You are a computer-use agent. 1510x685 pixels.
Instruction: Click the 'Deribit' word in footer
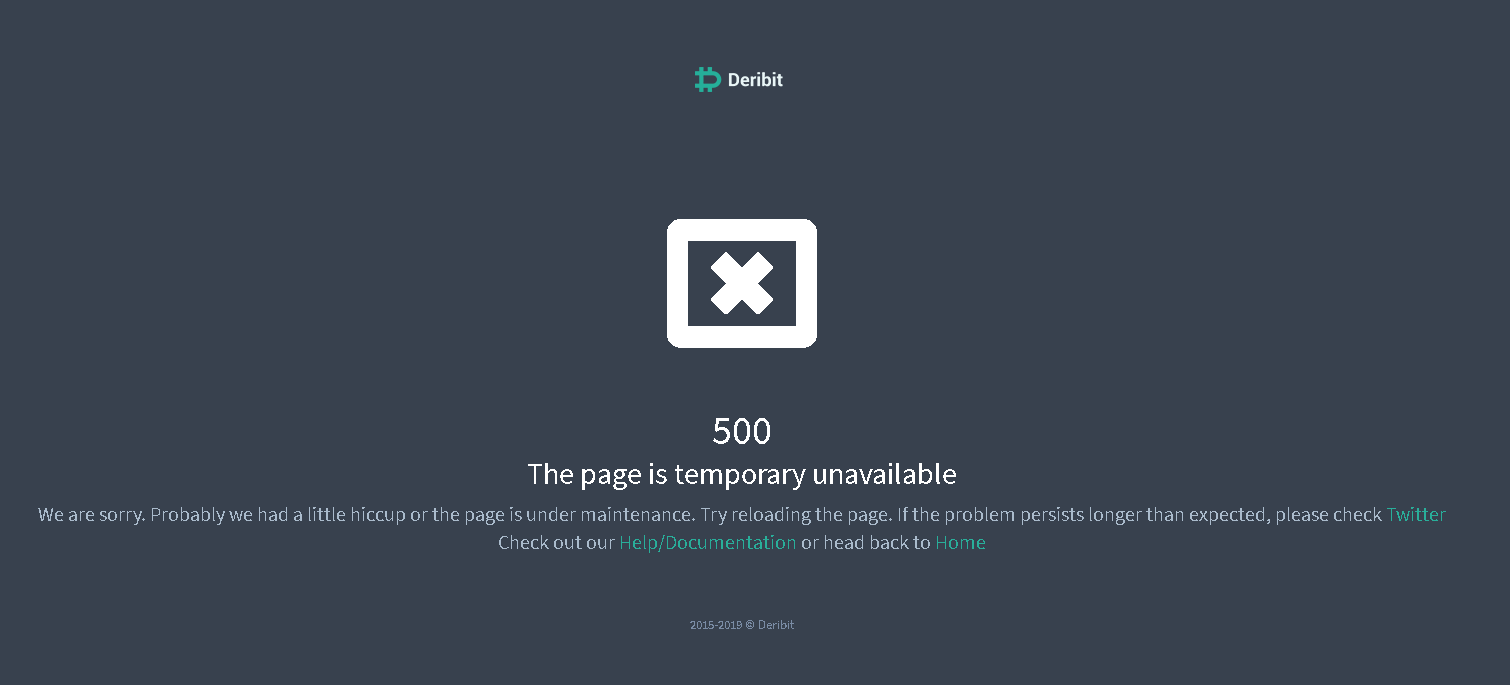point(776,625)
